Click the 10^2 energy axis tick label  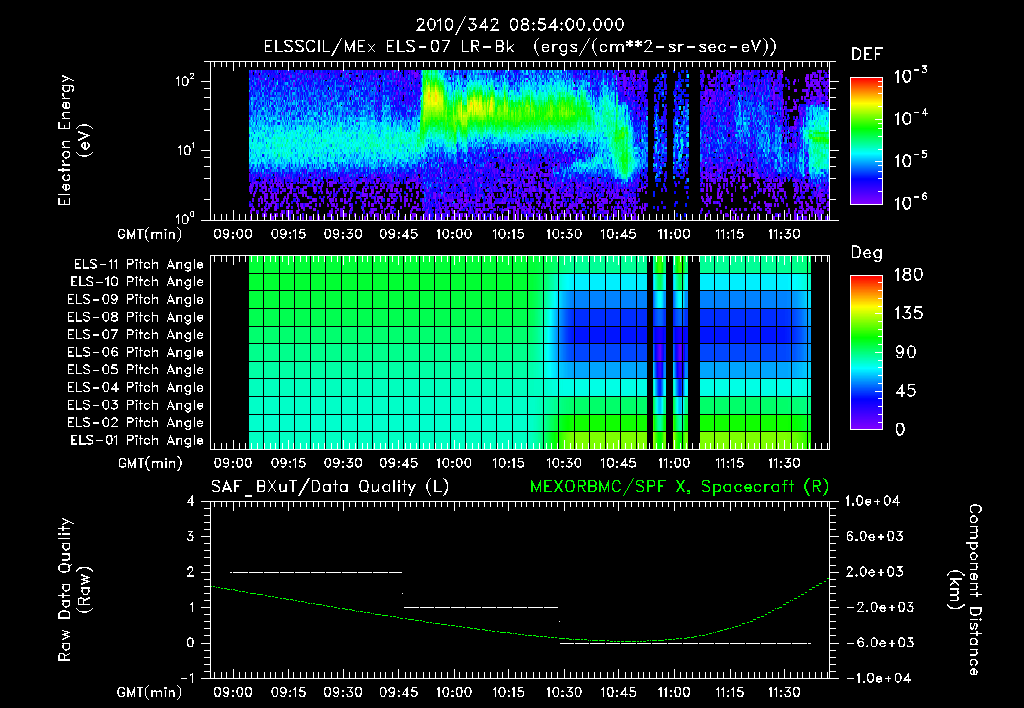(x=185, y=81)
